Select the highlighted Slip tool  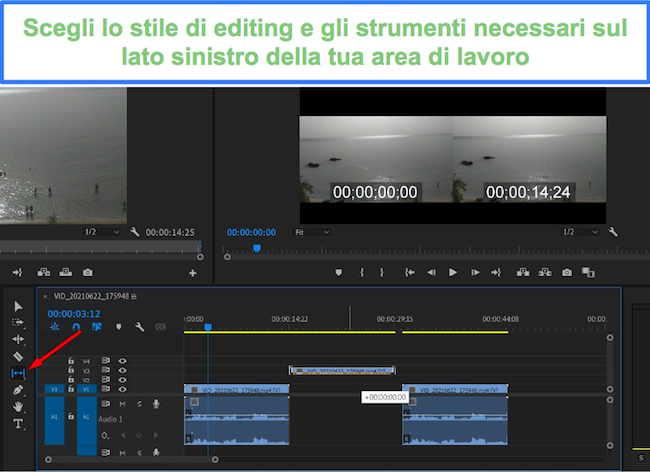point(18,373)
